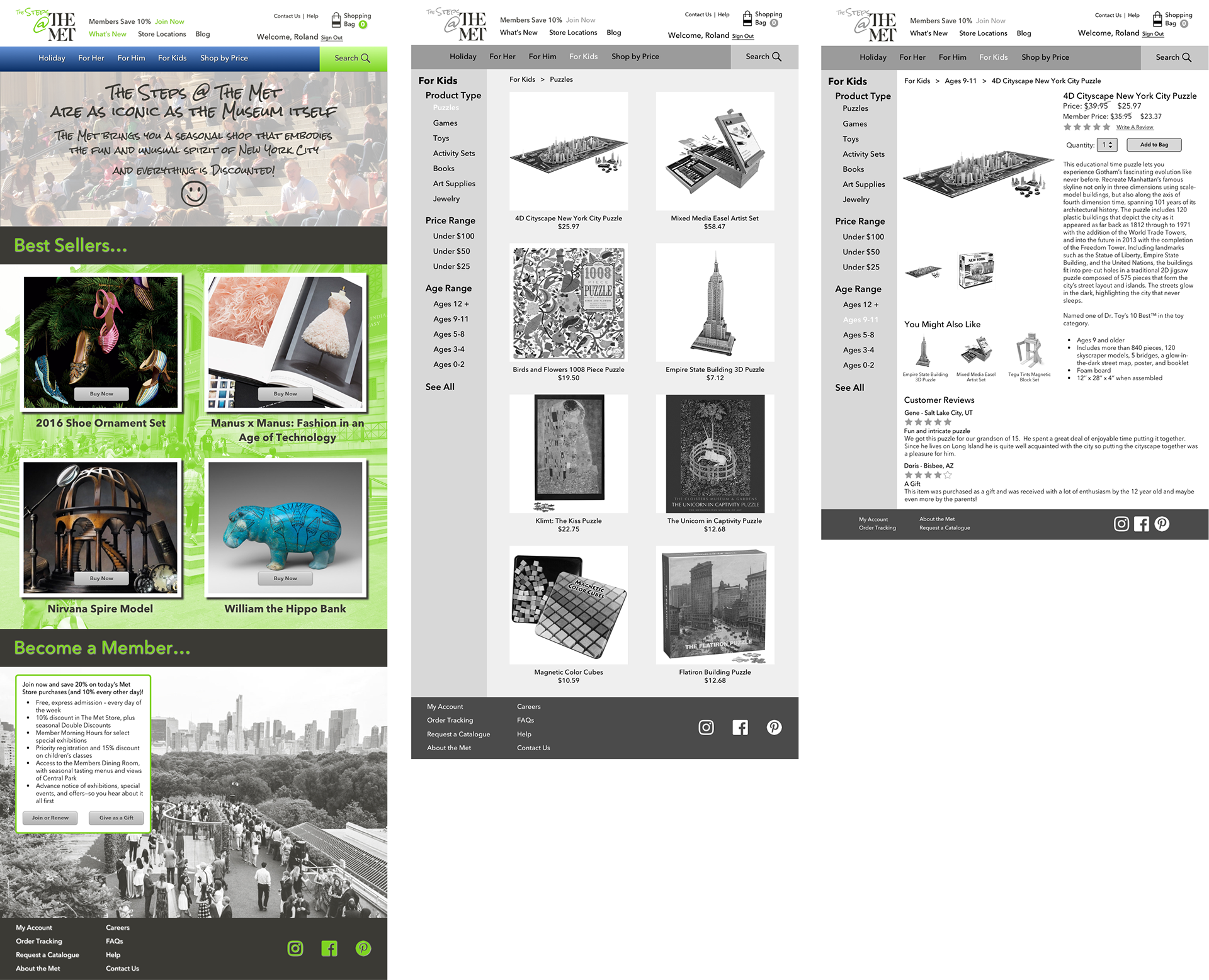Click Facebook icon in Puzzles listing page footer

click(741, 728)
